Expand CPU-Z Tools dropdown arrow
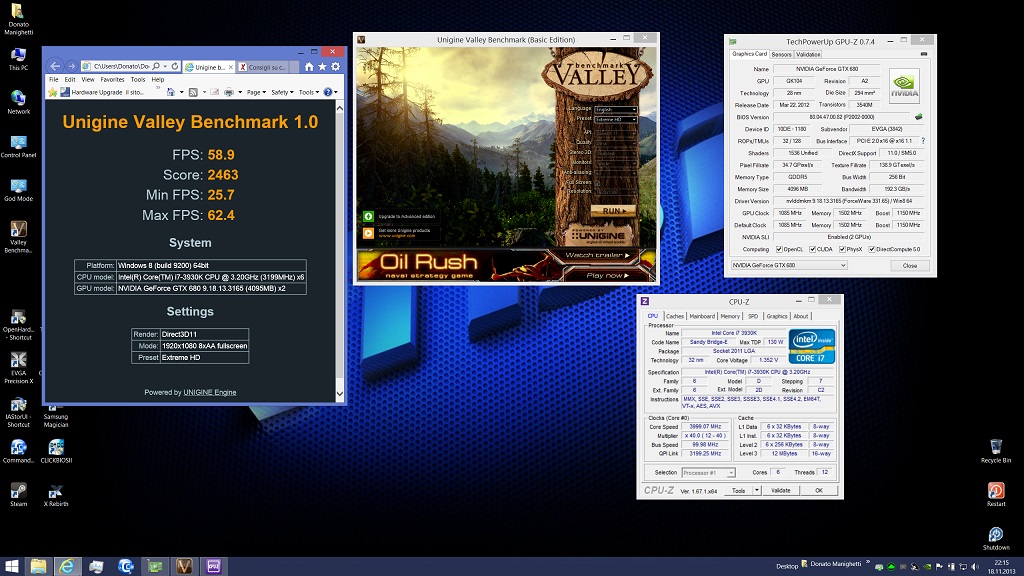The image size is (1024, 576). coord(757,490)
